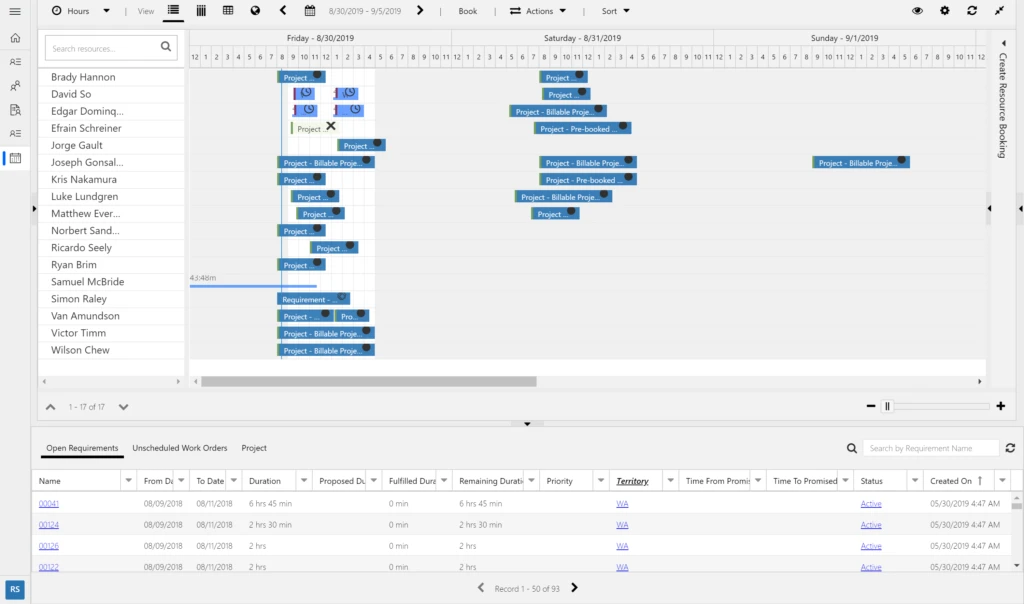Image resolution: width=1024 pixels, height=604 pixels.
Task: Open requirement 00041 link
Action: tap(49, 503)
